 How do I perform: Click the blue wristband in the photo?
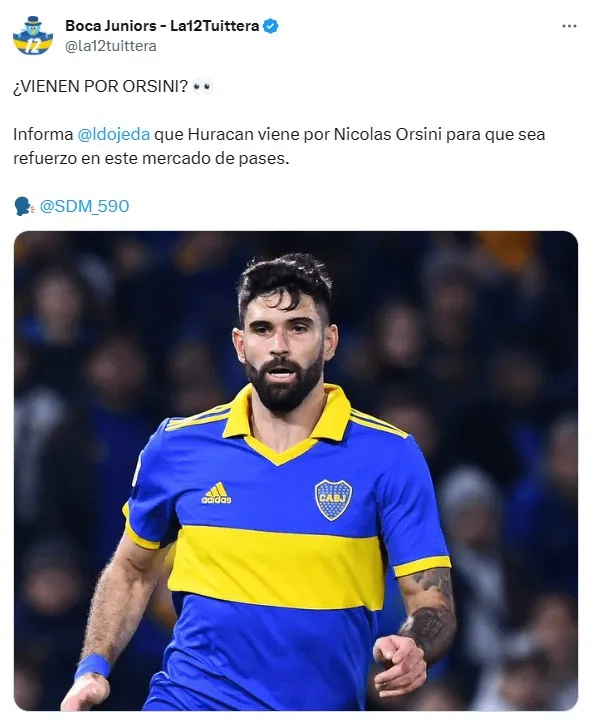click(x=92, y=666)
